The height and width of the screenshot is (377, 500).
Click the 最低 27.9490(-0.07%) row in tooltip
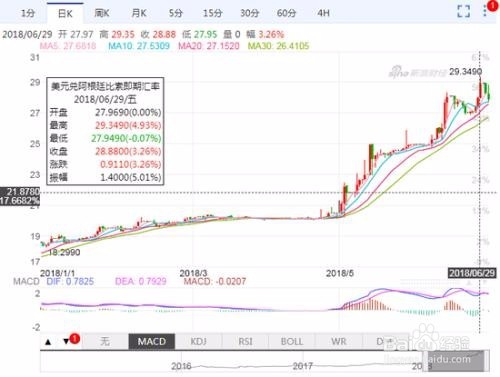105,138
